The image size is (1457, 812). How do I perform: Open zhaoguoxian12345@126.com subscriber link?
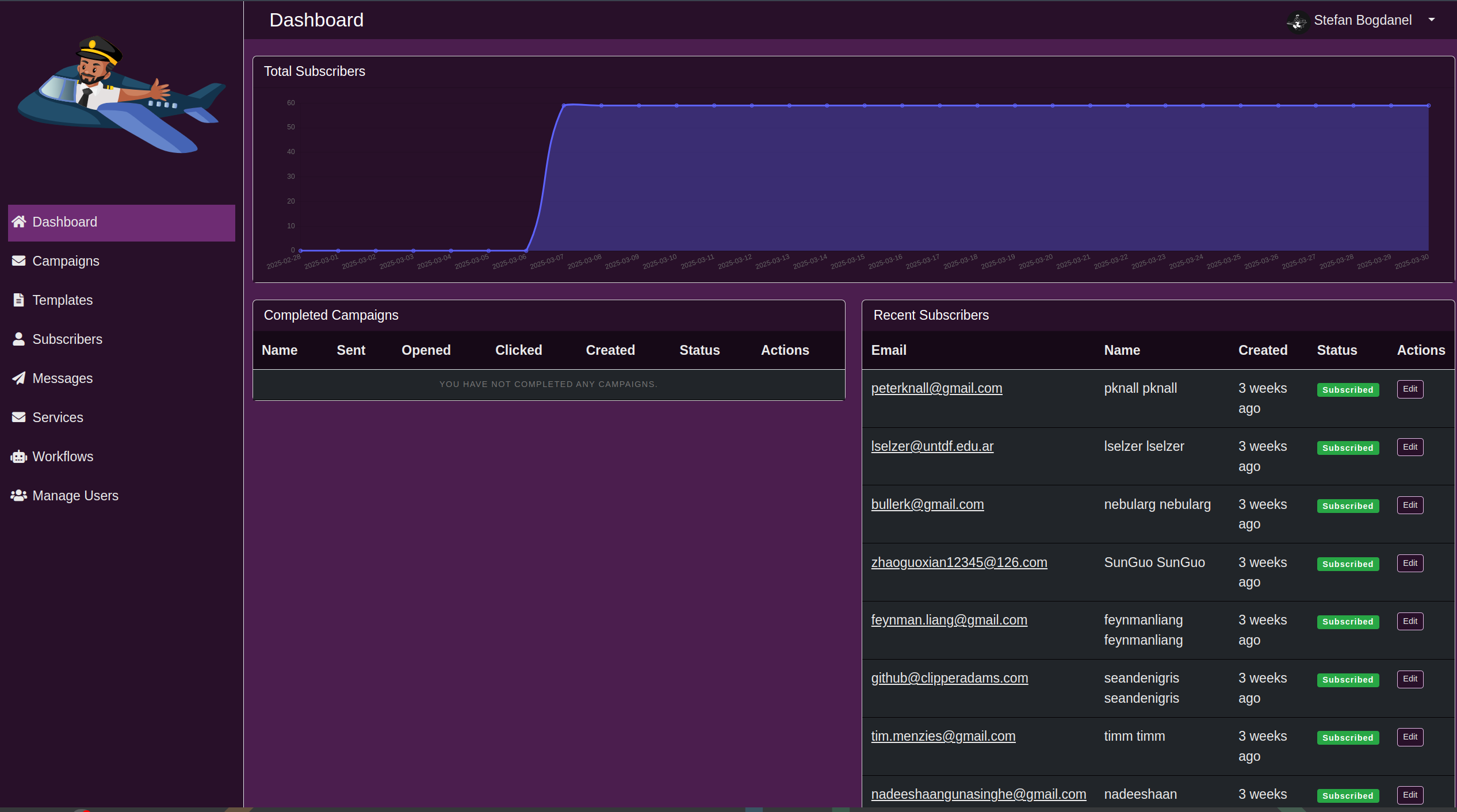click(959, 563)
